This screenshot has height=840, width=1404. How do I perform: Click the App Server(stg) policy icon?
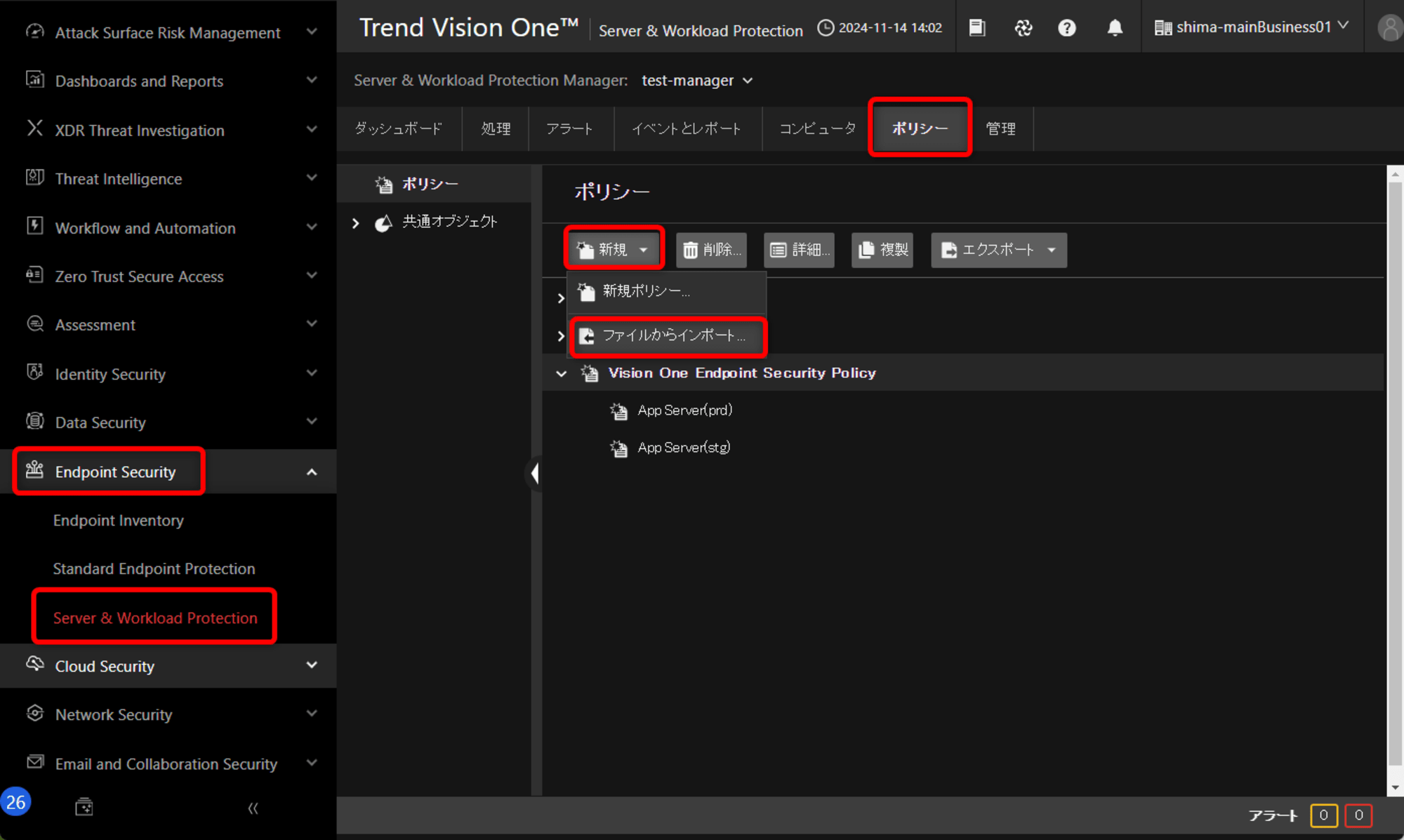coord(618,448)
